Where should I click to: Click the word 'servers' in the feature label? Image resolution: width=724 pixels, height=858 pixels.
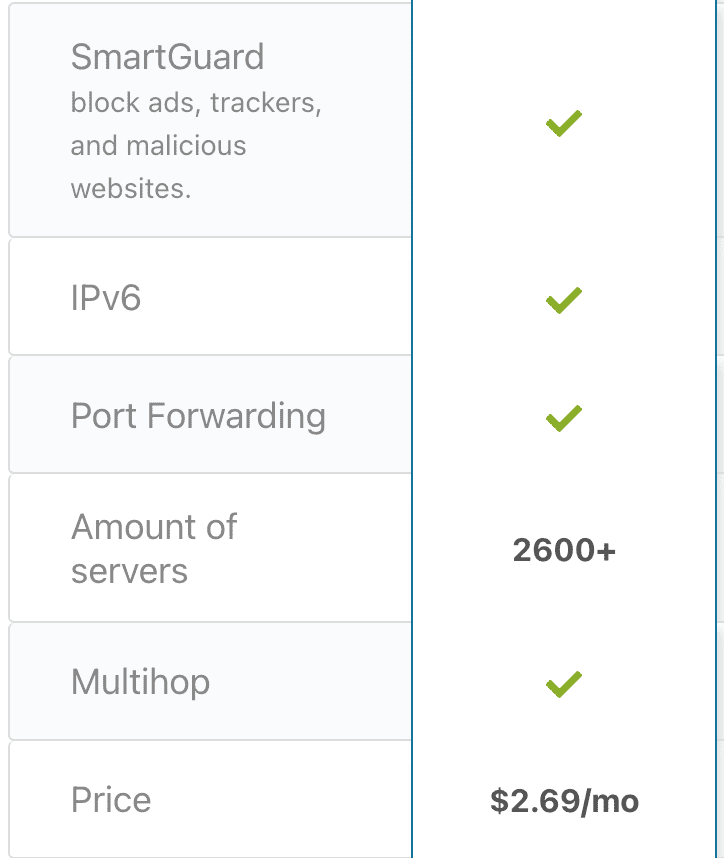129,572
